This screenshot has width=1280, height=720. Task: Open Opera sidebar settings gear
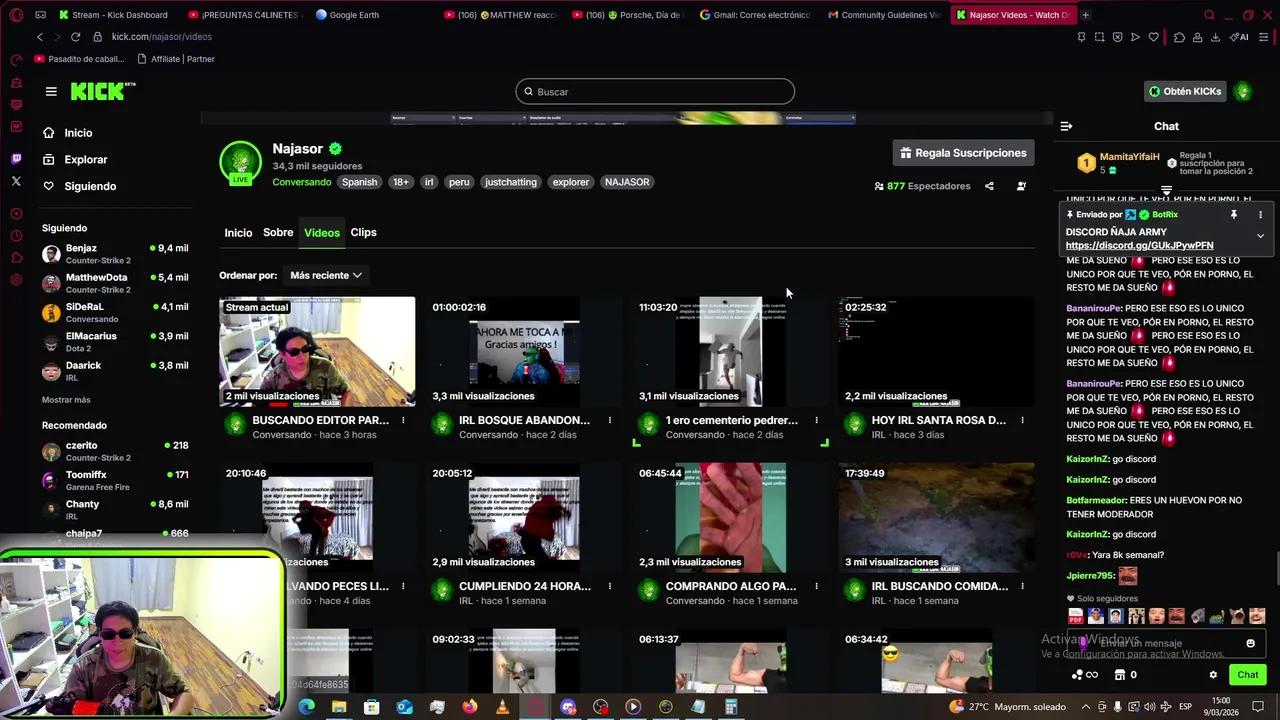[16, 279]
